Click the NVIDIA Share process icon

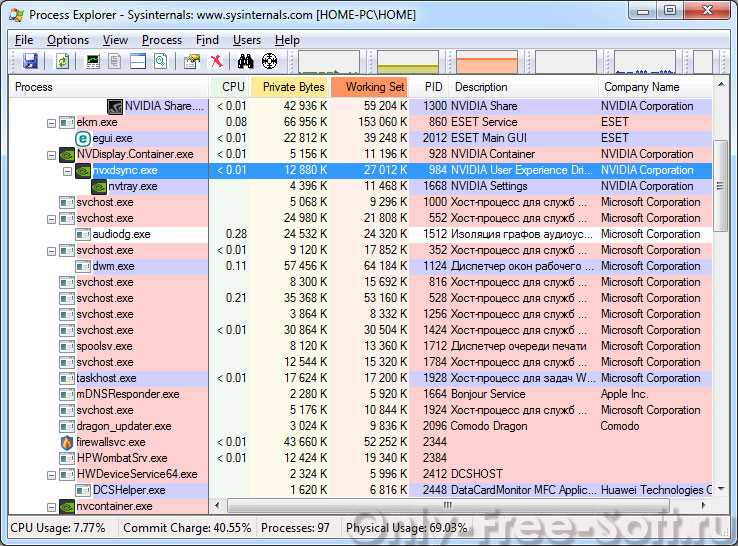tap(114, 106)
